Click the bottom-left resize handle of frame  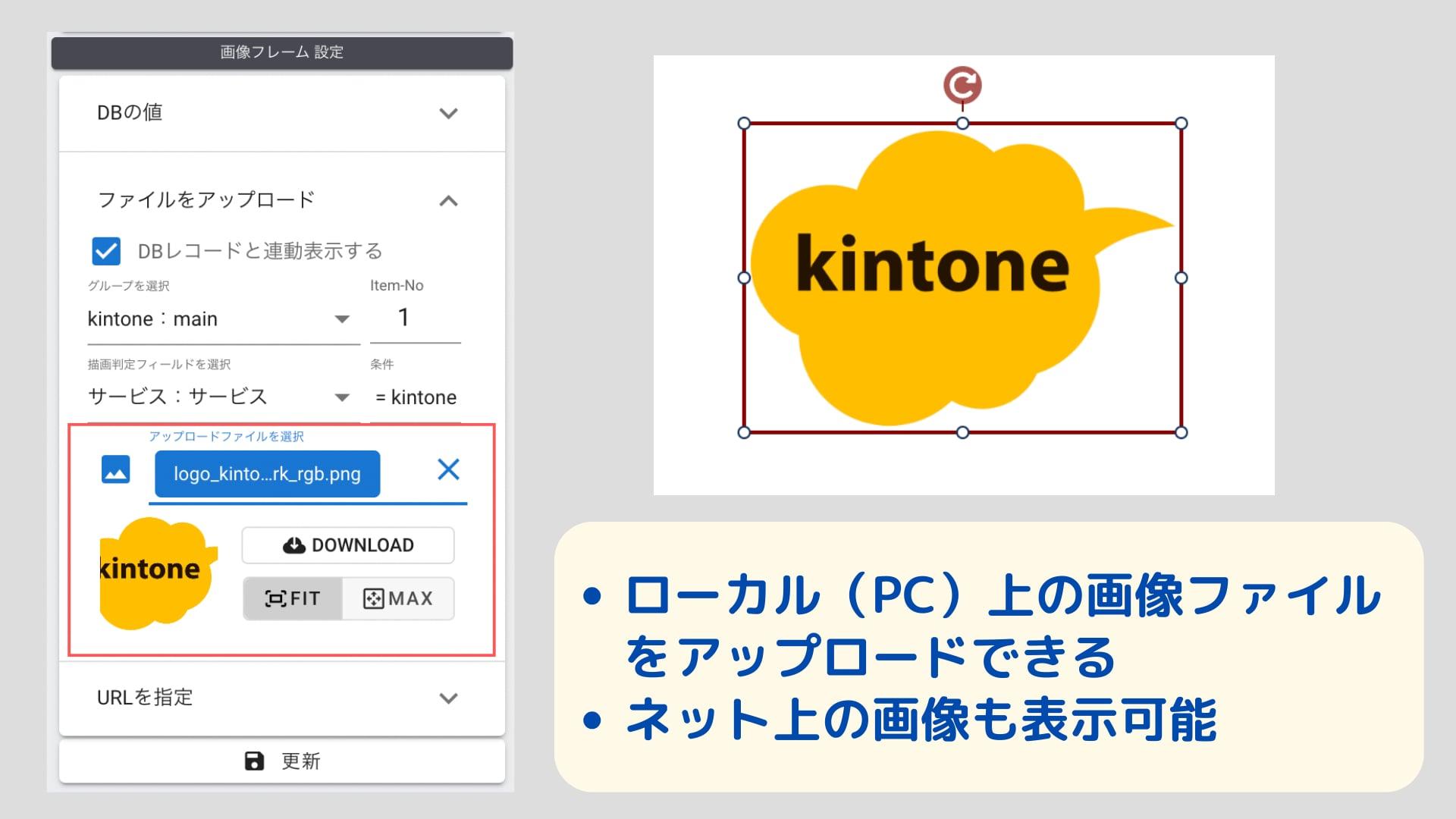coord(744,432)
